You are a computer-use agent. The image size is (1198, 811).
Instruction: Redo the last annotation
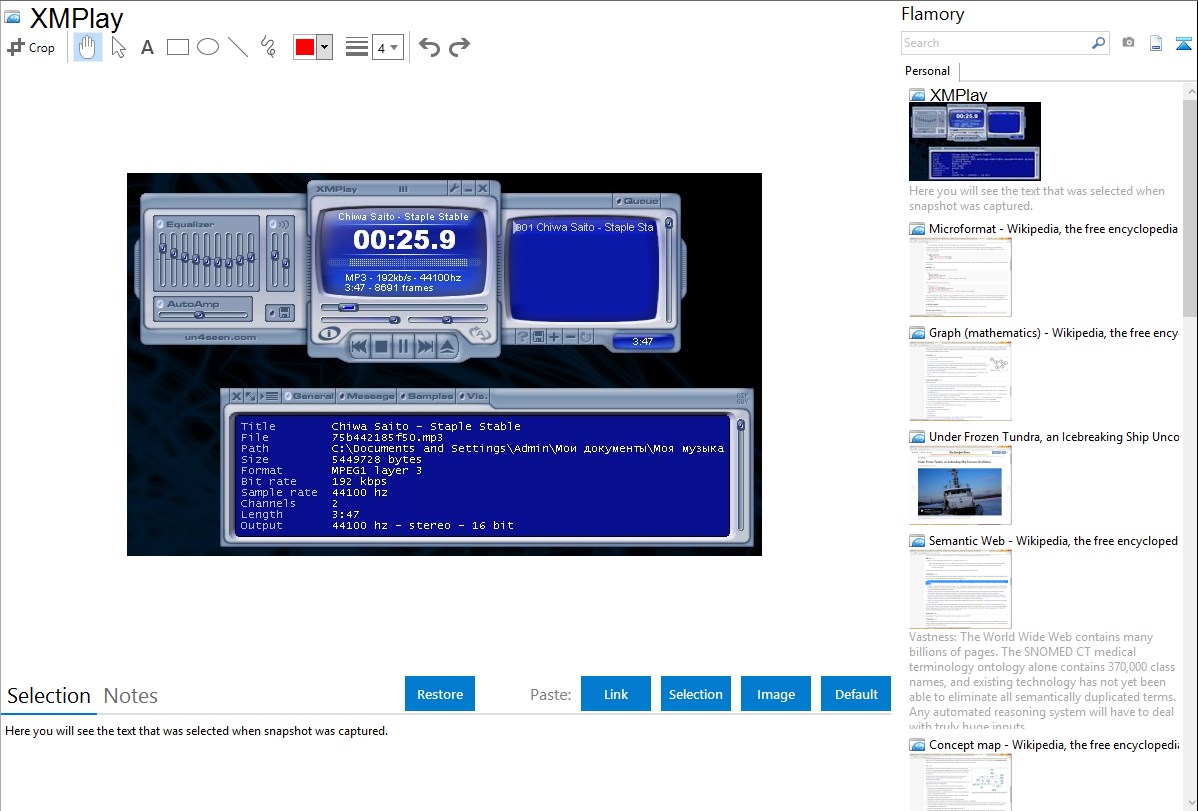pos(459,47)
